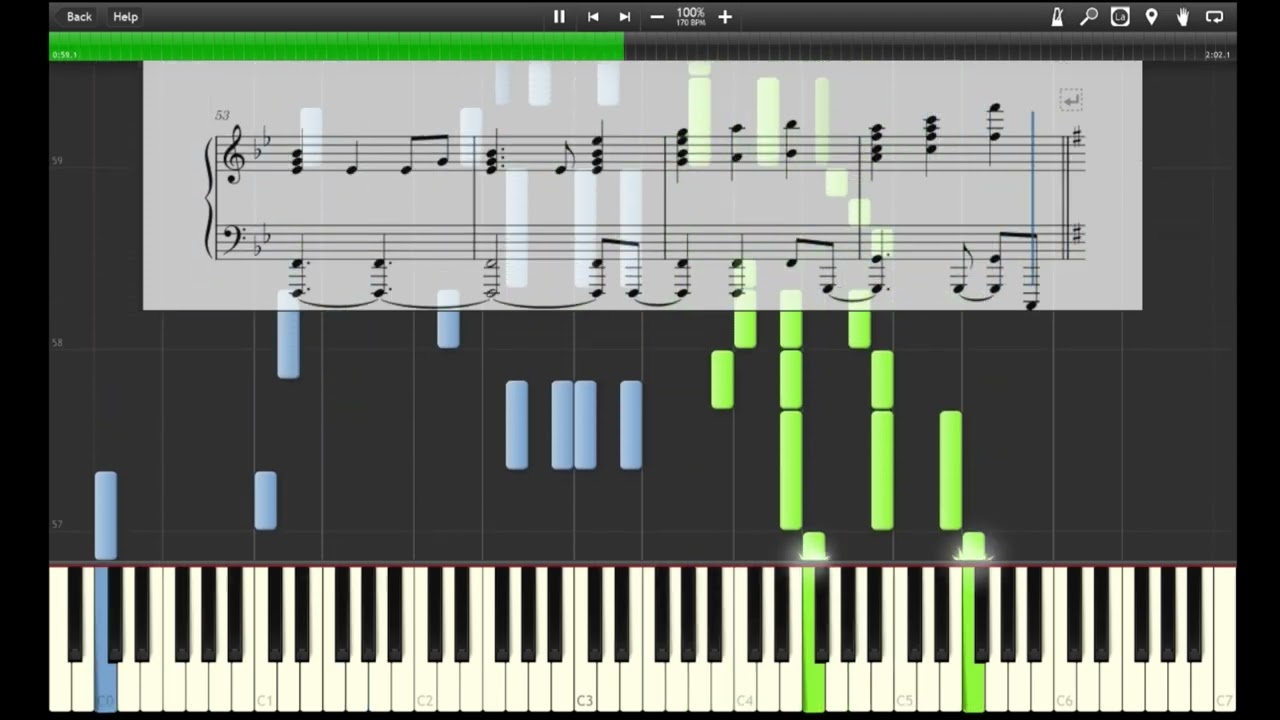Image resolution: width=1280 pixels, height=720 pixels.
Task: Click the 0:59.1 elapsed time label
Action: [64, 55]
